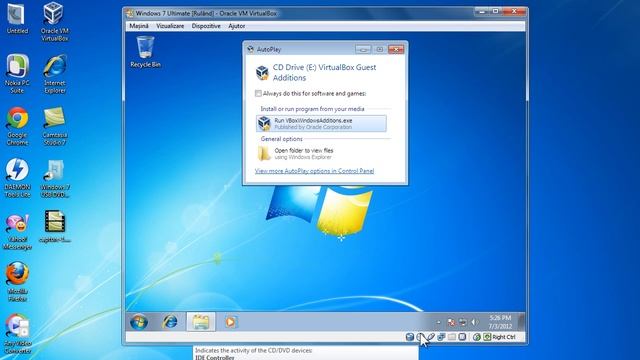Image resolution: width=640 pixels, height=360 pixels.
Task: Select Google Chrome desktop shortcut
Action: tap(17, 126)
